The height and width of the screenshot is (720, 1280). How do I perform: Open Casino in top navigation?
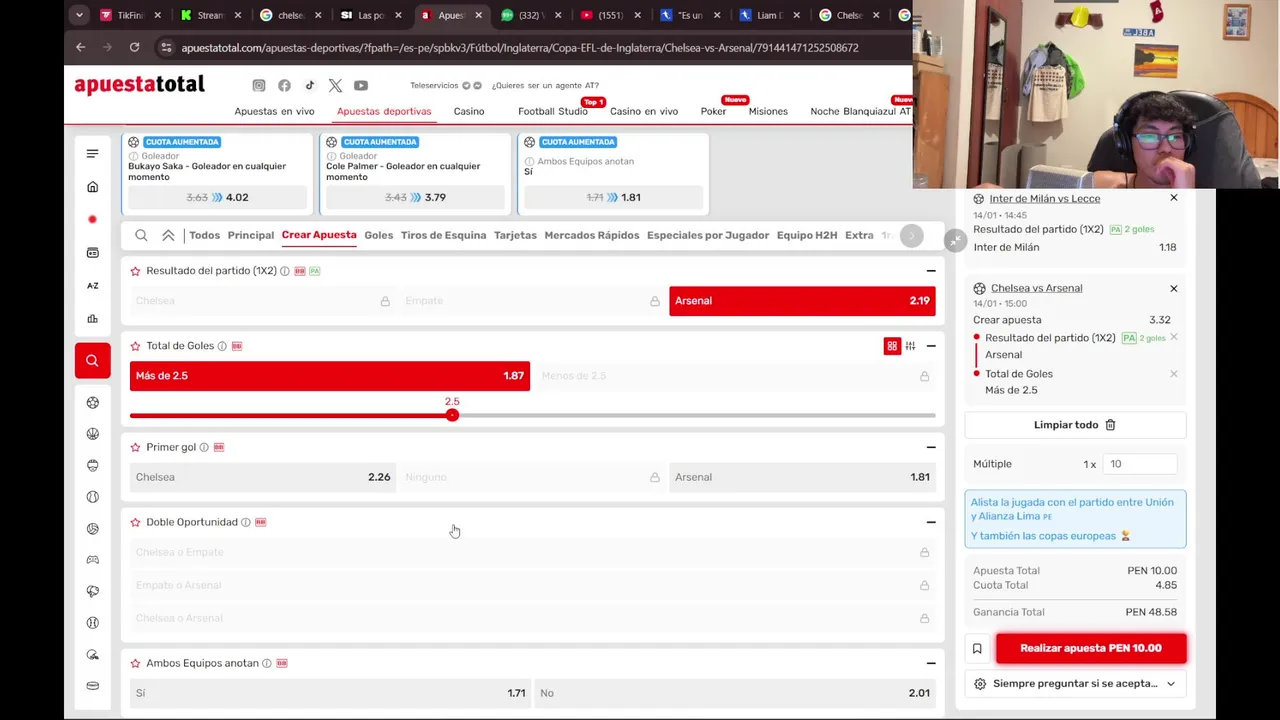click(x=469, y=111)
